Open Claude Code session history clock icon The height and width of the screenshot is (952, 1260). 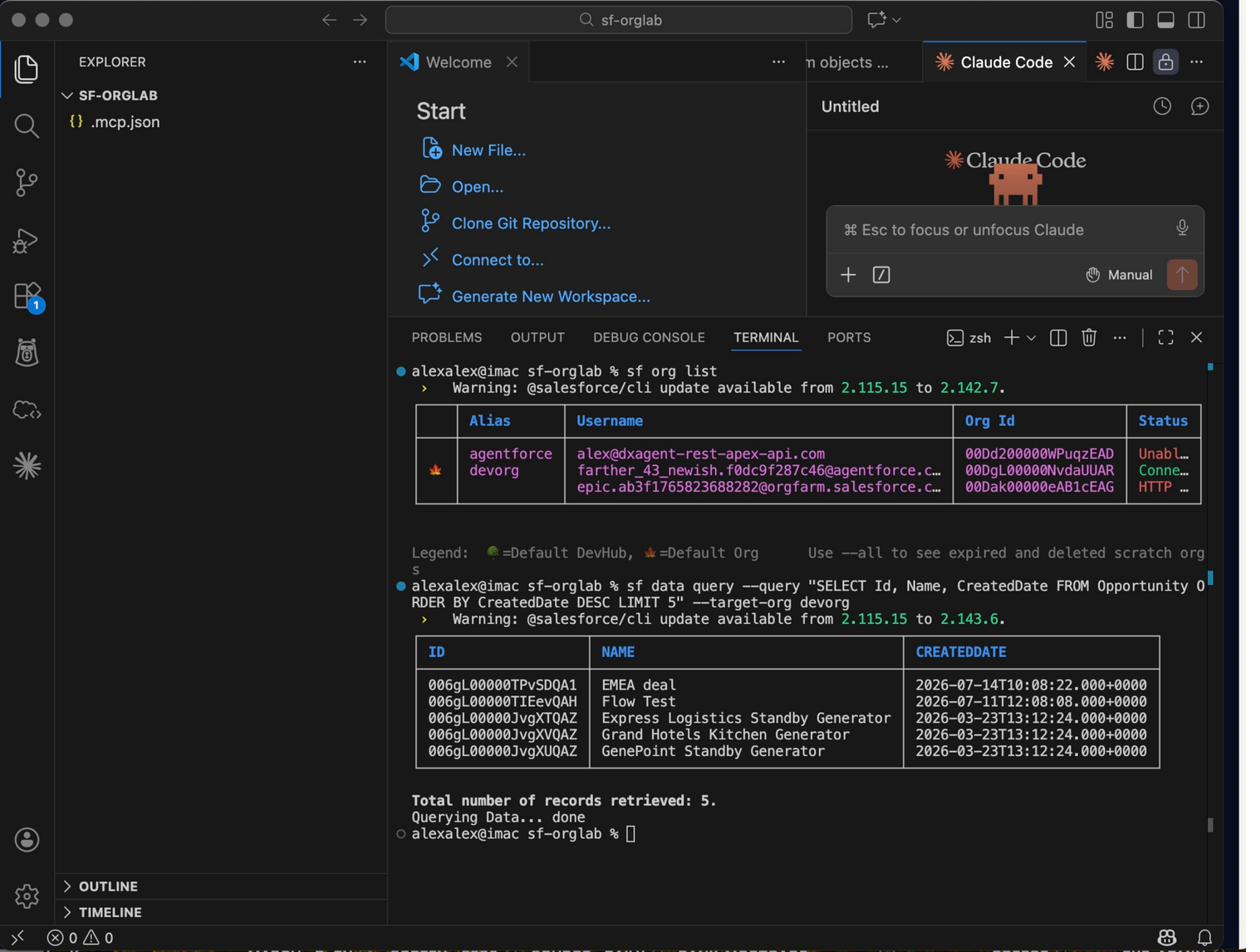pos(1162,106)
